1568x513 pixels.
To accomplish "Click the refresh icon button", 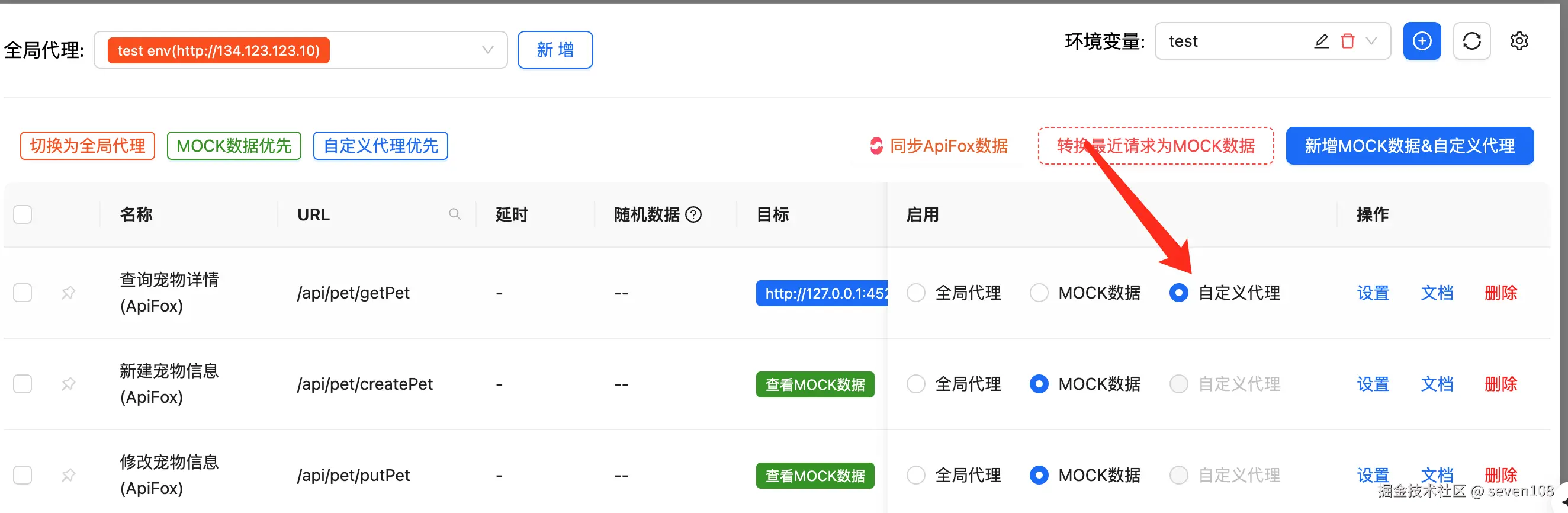I will click(x=1471, y=41).
